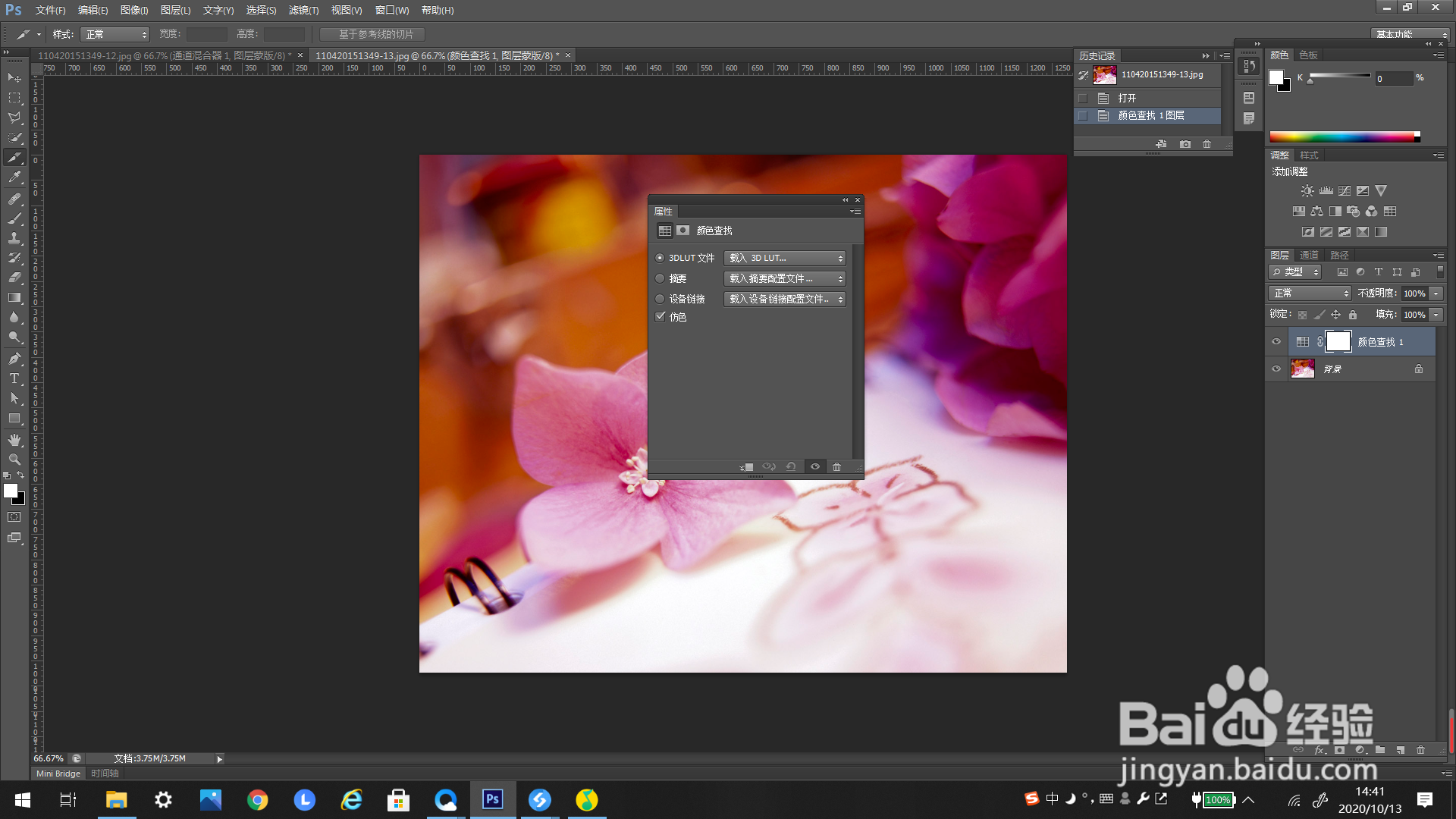Select the Rectangular Marquee tool
The width and height of the screenshot is (1456, 819).
coord(14,98)
